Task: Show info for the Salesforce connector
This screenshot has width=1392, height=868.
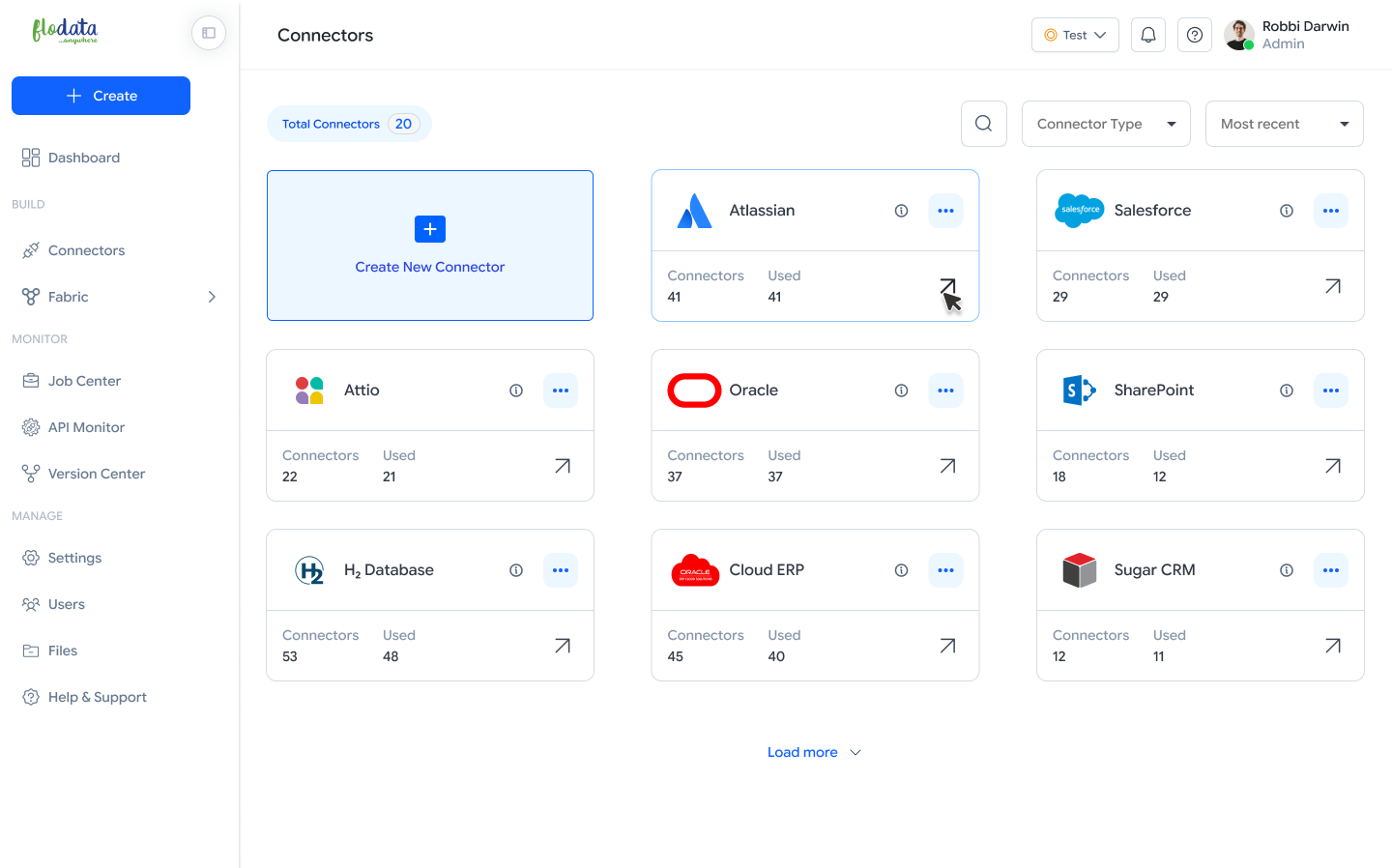Action: pos(1287,211)
